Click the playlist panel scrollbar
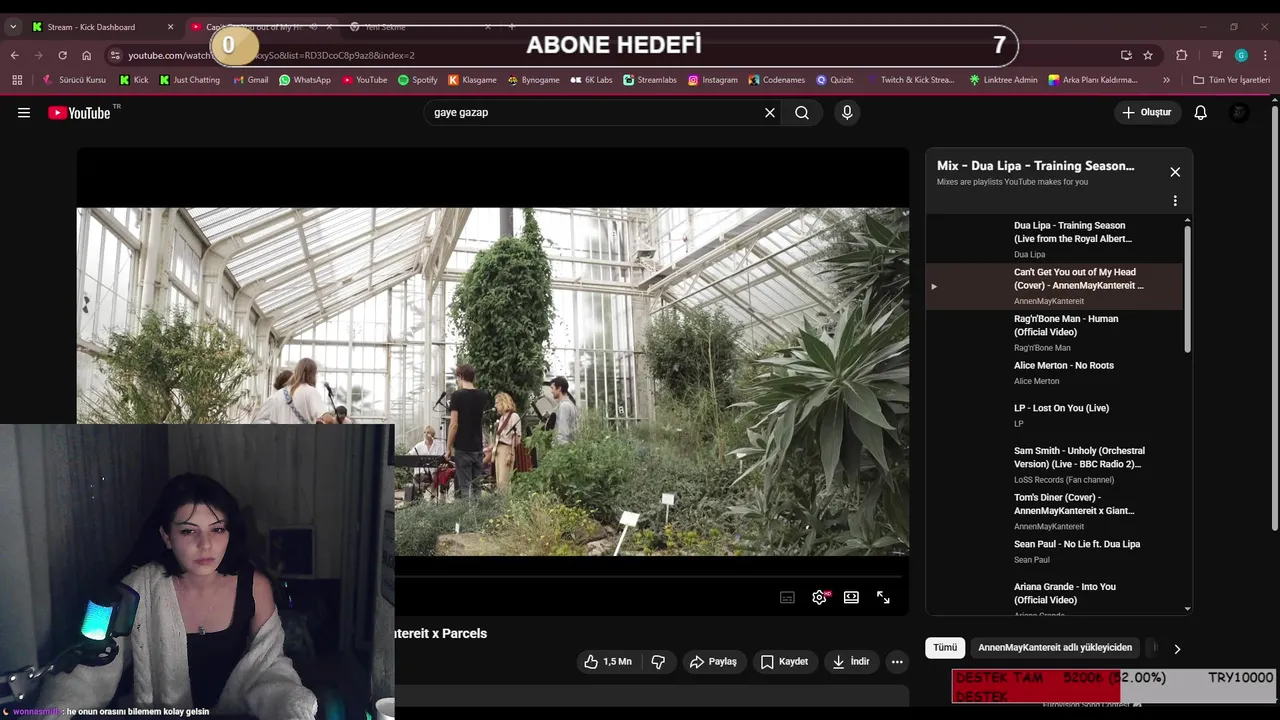The image size is (1280, 720). 1187,288
